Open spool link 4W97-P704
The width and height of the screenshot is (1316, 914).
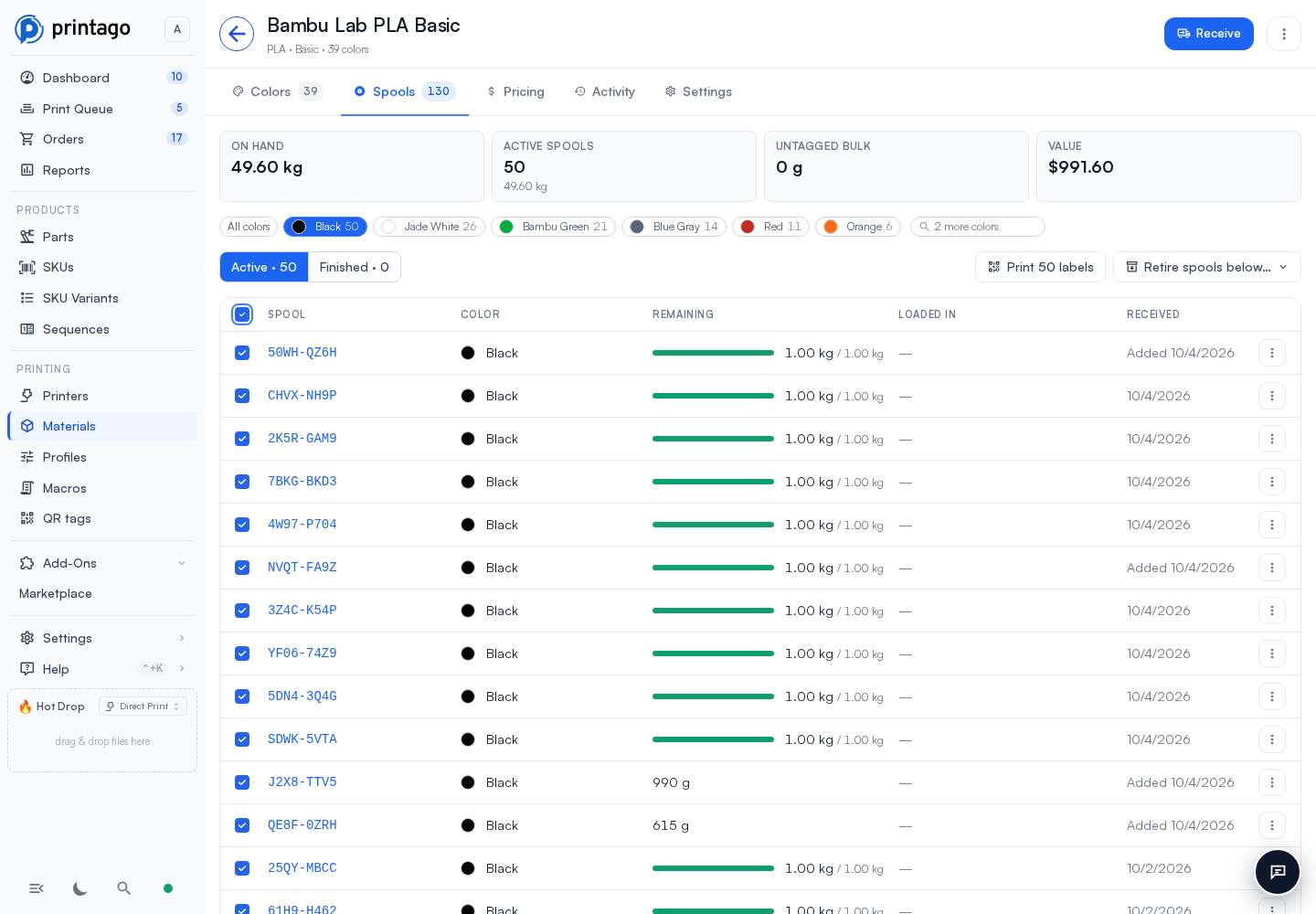point(302,525)
